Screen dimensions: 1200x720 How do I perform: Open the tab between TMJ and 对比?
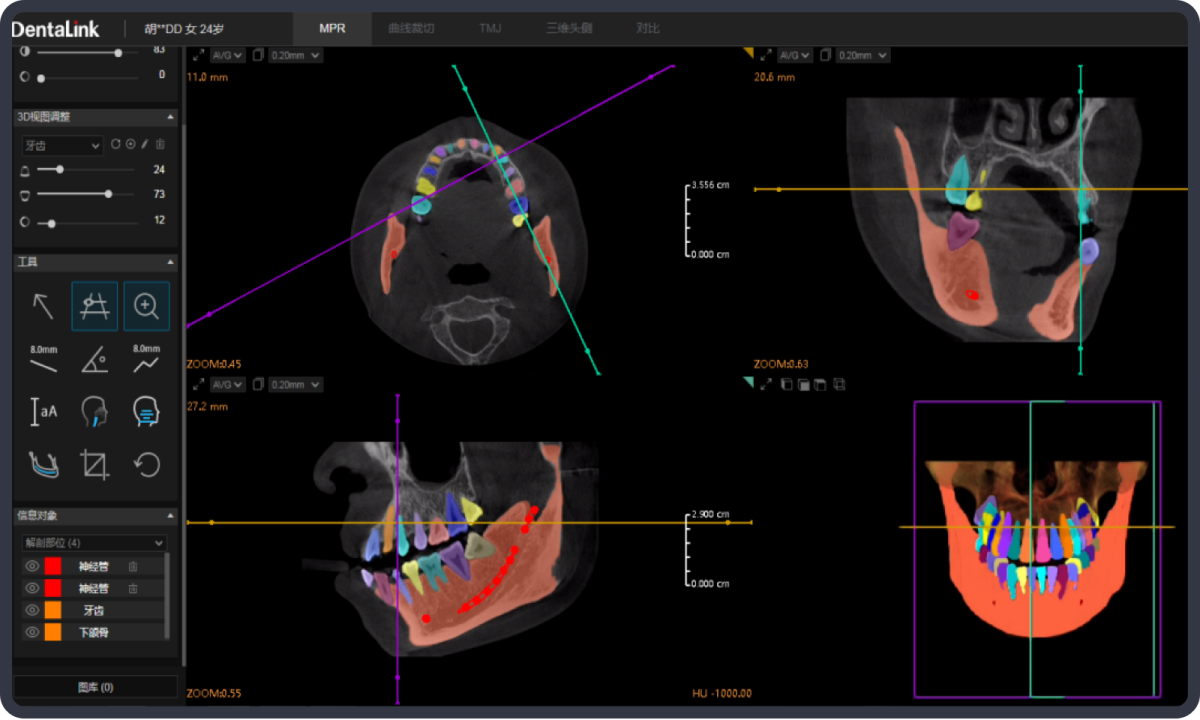point(569,28)
